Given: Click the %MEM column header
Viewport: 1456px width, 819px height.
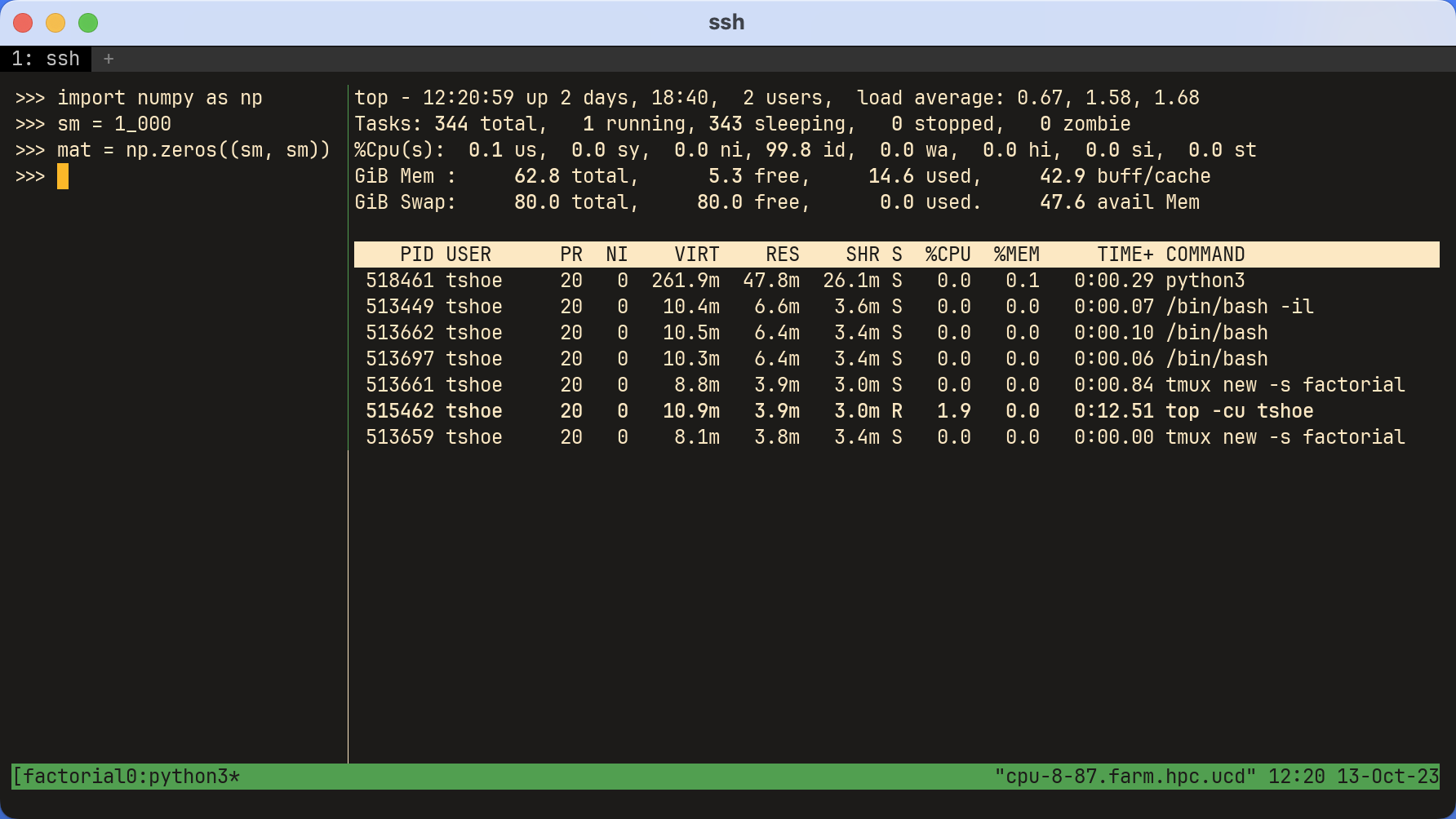Looking at the screenshot, I should click(x=1017, y=255).
